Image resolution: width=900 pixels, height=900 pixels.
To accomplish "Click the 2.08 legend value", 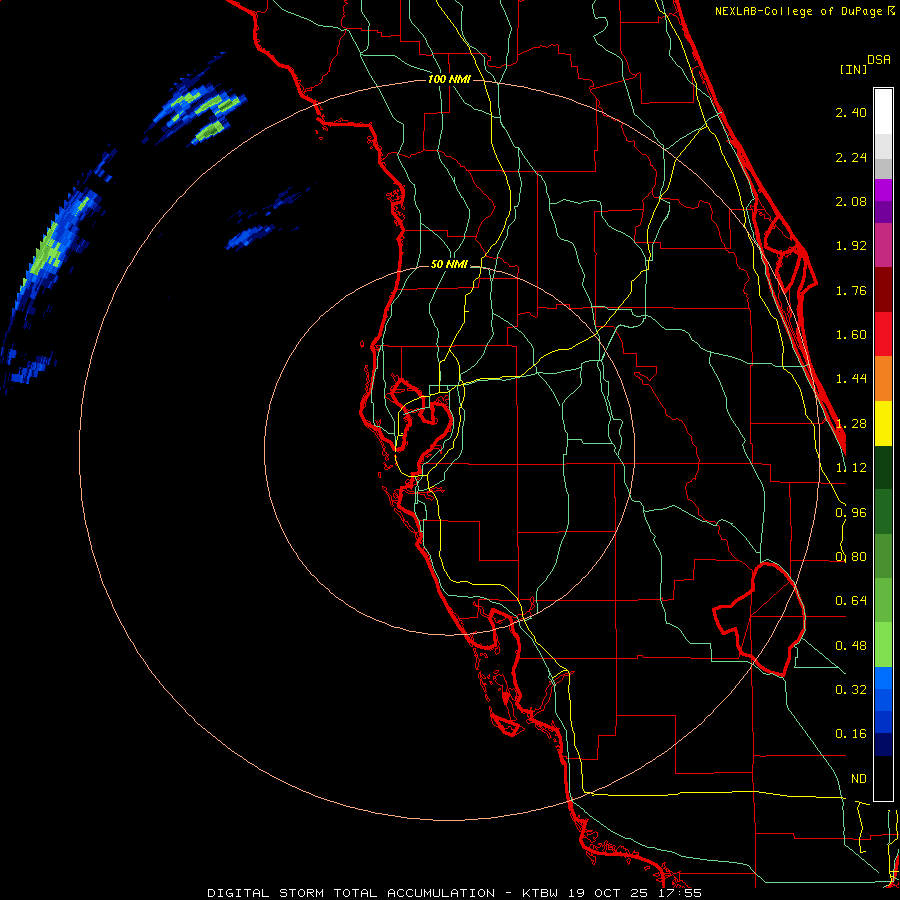I will 851,201.
